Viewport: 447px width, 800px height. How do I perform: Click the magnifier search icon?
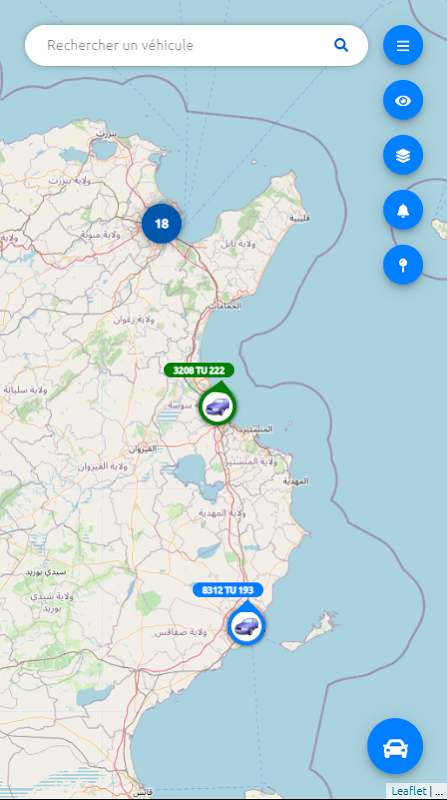pyautogui.click(x=341, y=45)
